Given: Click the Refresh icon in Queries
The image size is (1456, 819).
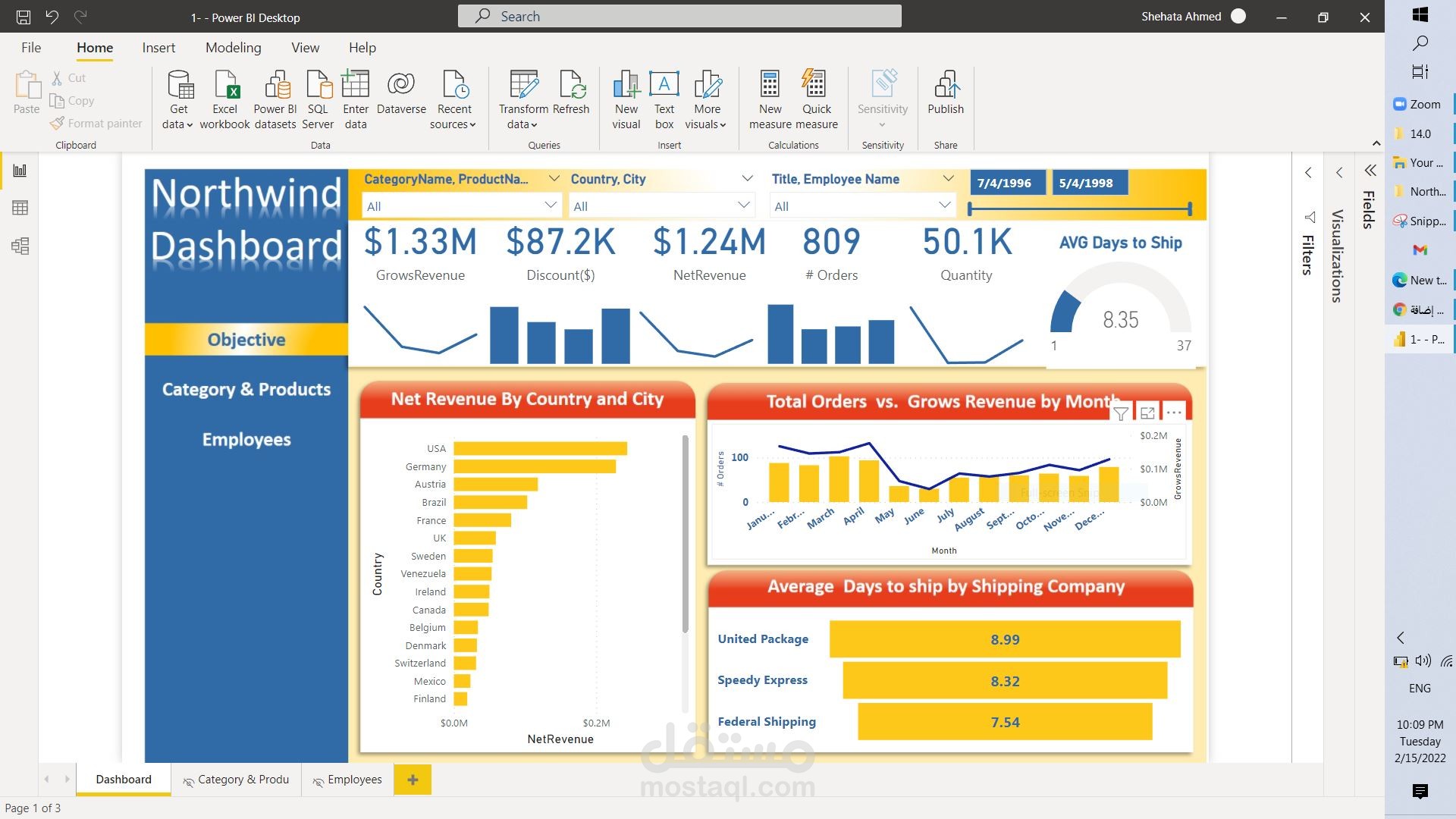Looking at the screenshot, I should point(571,85).
